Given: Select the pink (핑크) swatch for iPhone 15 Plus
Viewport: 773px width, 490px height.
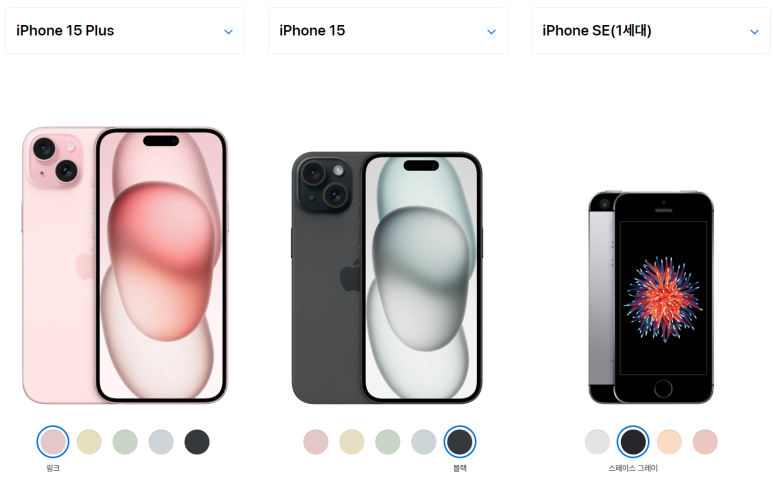Looking at the screenshot, I should click(x=53, y=442).
